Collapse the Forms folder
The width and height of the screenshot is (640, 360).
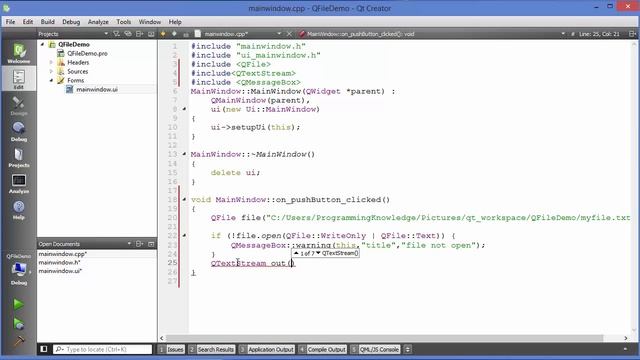(x=51, y=80)
